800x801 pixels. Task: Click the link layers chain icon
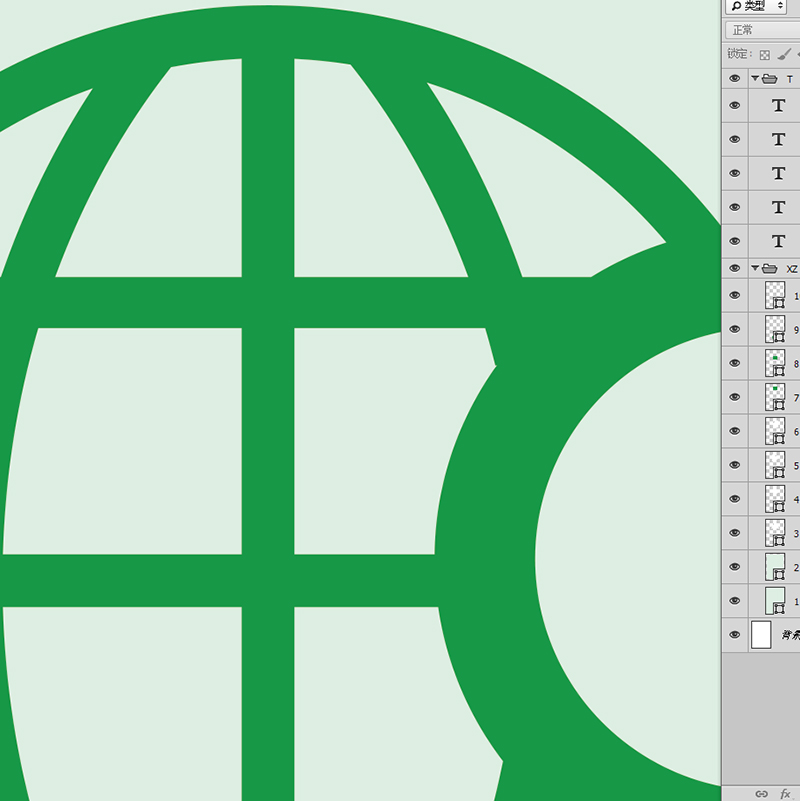coord(761,793)
